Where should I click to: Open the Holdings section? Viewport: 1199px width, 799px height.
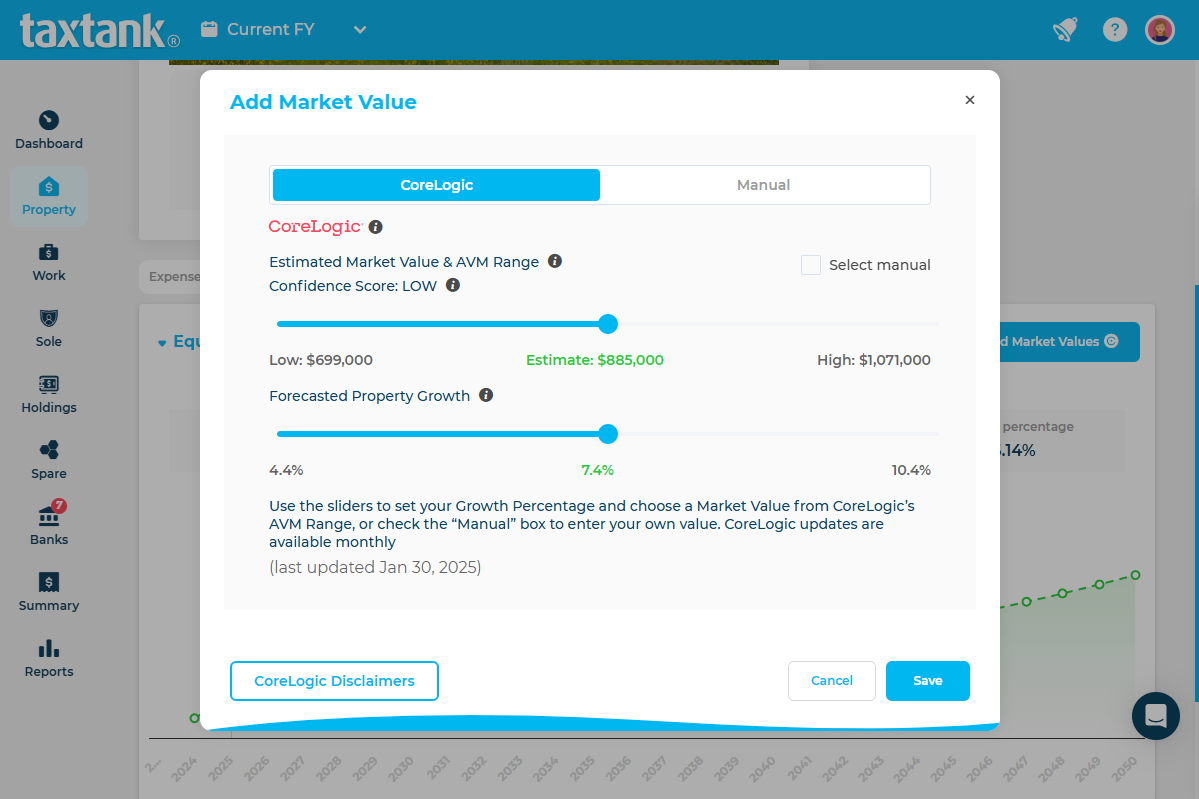[x=49, y=395]
